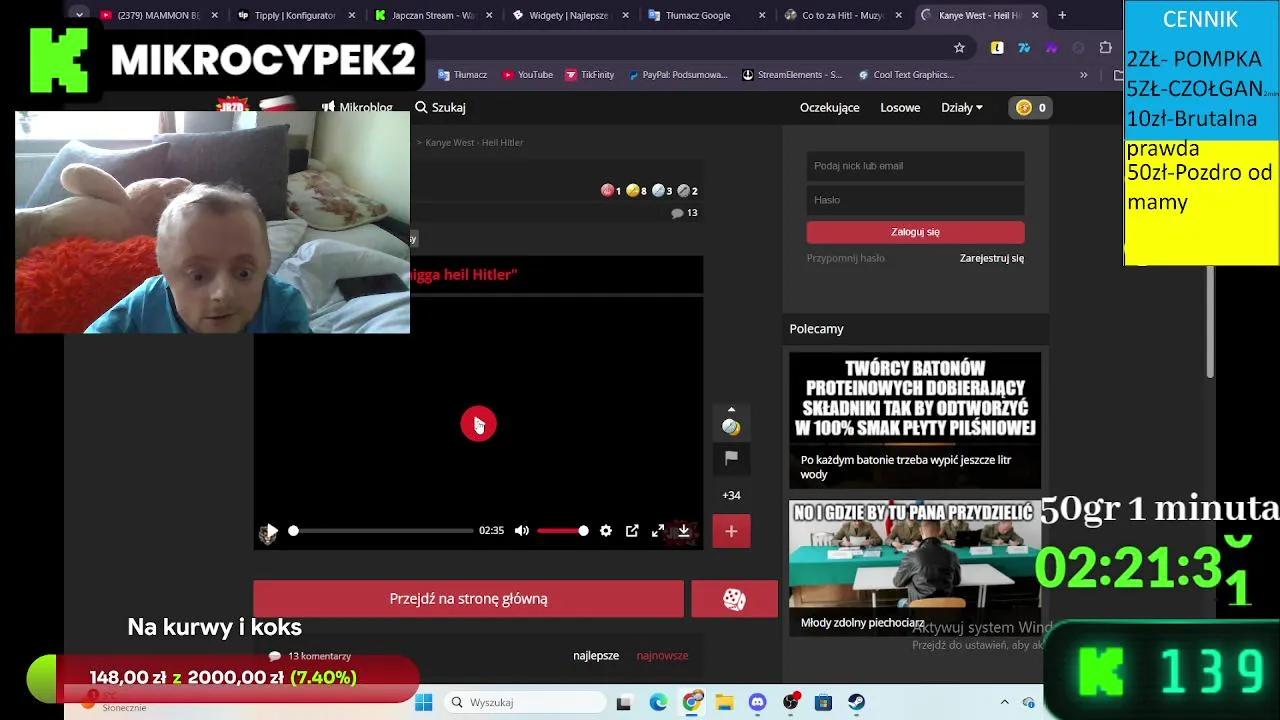Click the red plus vote button

(x=731, y=531)
